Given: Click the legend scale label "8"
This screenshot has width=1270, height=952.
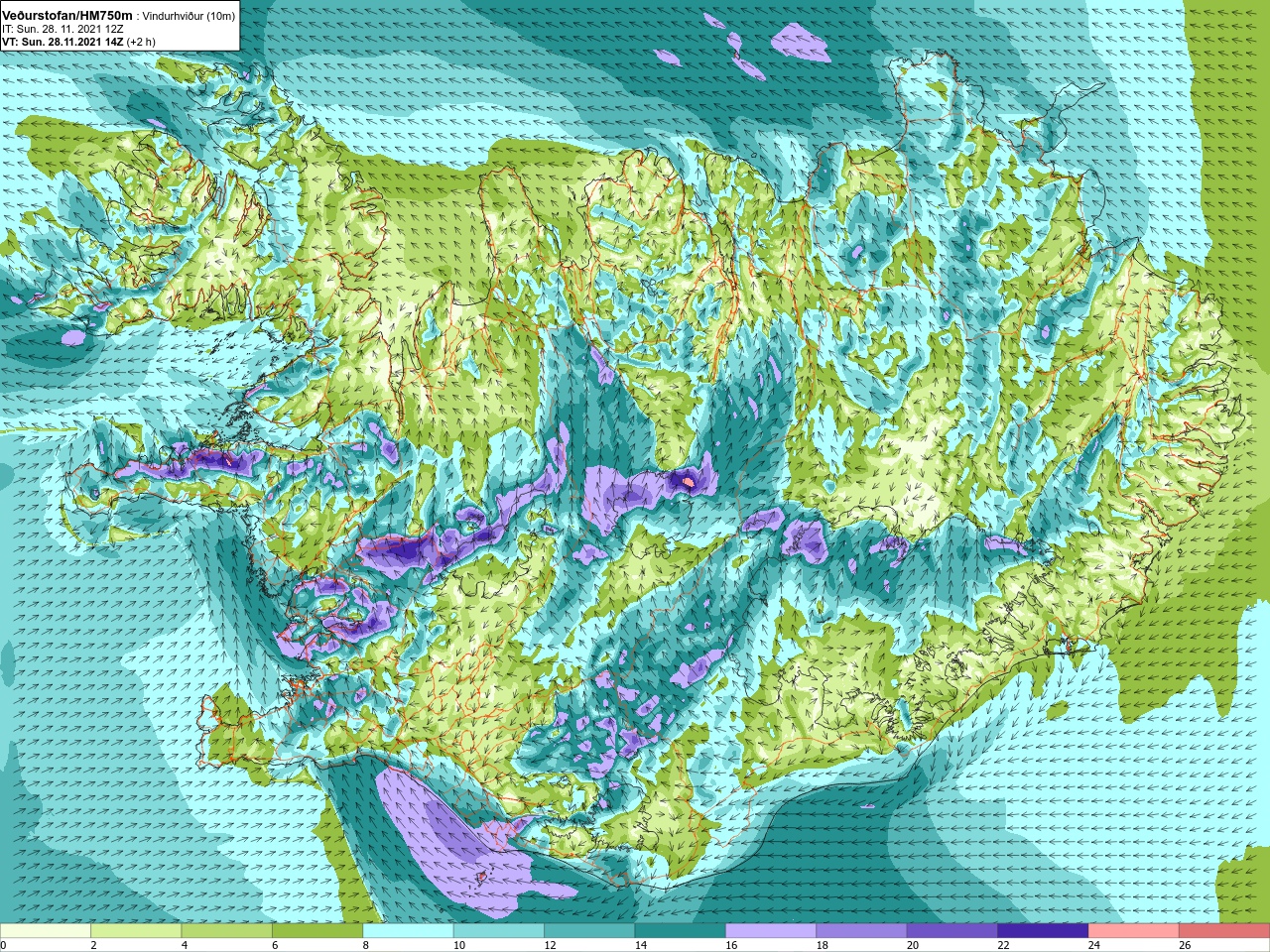Looking at the screenshot, I should point(366,945).
